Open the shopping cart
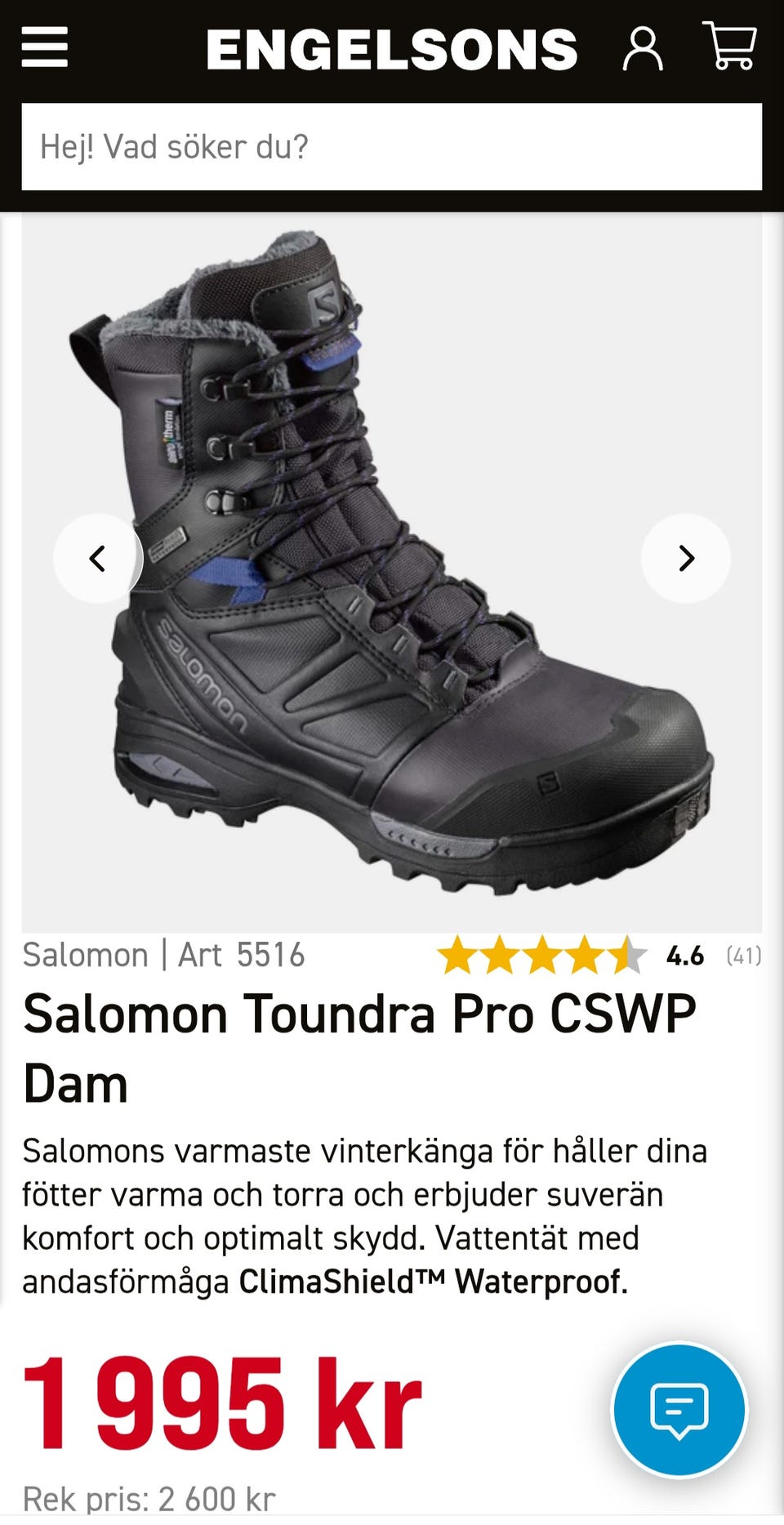This screenshot has width=784, height=1525. coord(730,47)
